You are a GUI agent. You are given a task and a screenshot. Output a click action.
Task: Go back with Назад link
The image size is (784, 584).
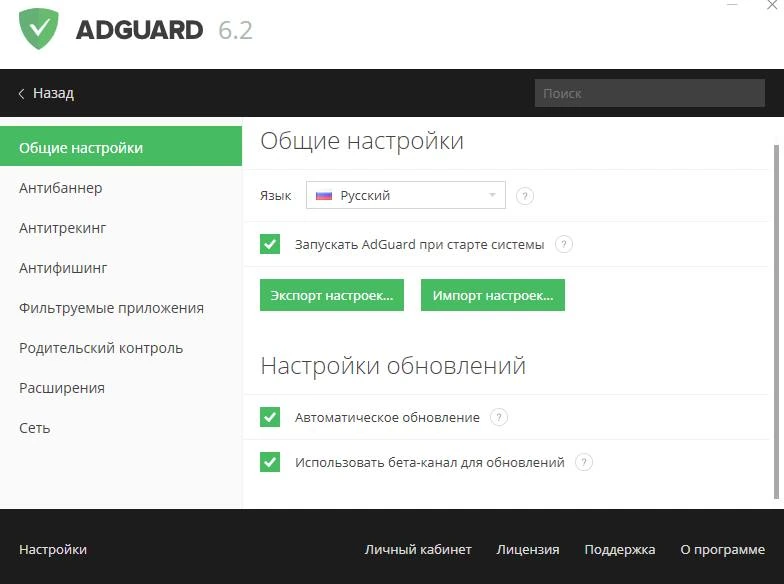pos(53,94)
